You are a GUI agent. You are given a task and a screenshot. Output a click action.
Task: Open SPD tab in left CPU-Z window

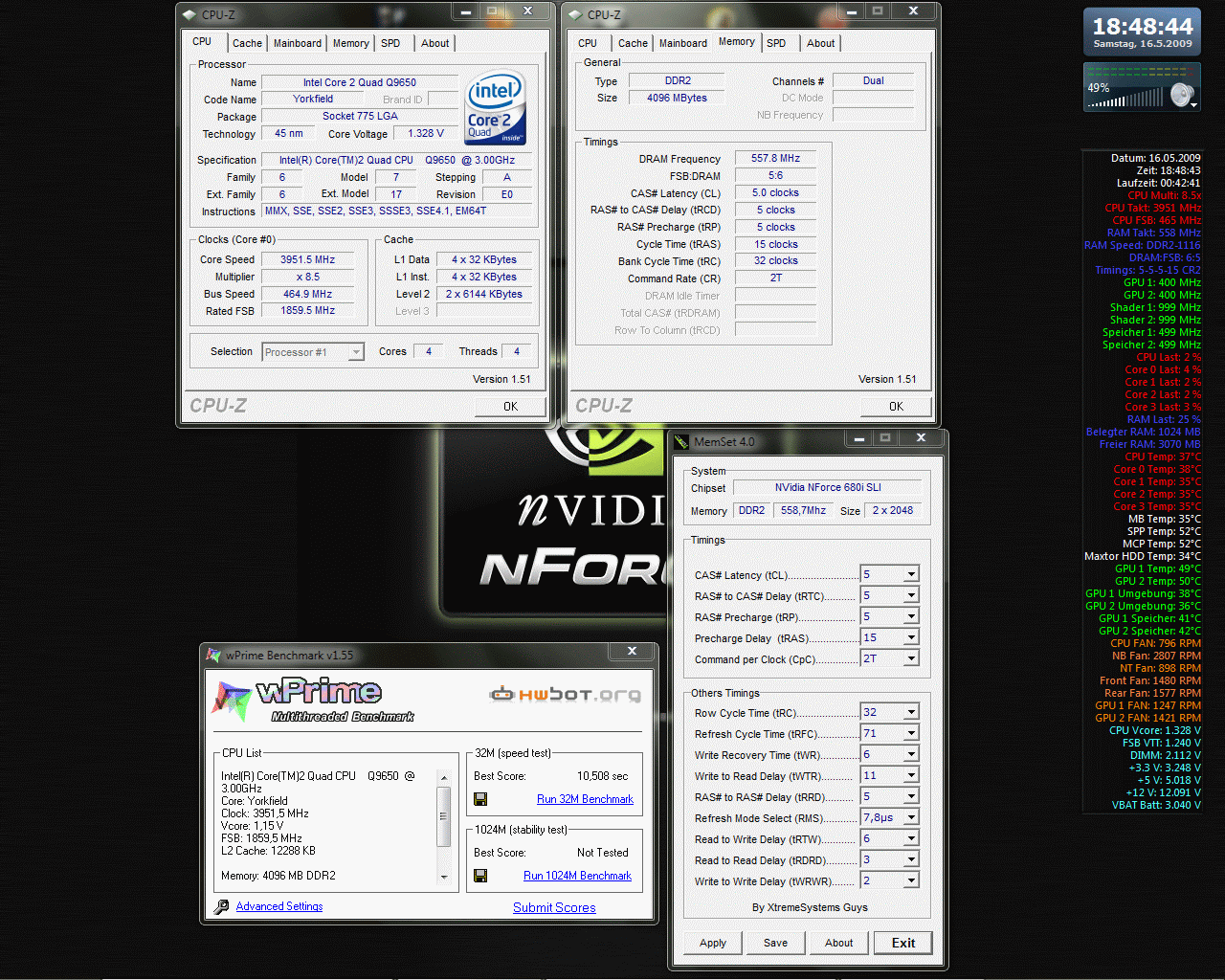(x=390, y=43)
